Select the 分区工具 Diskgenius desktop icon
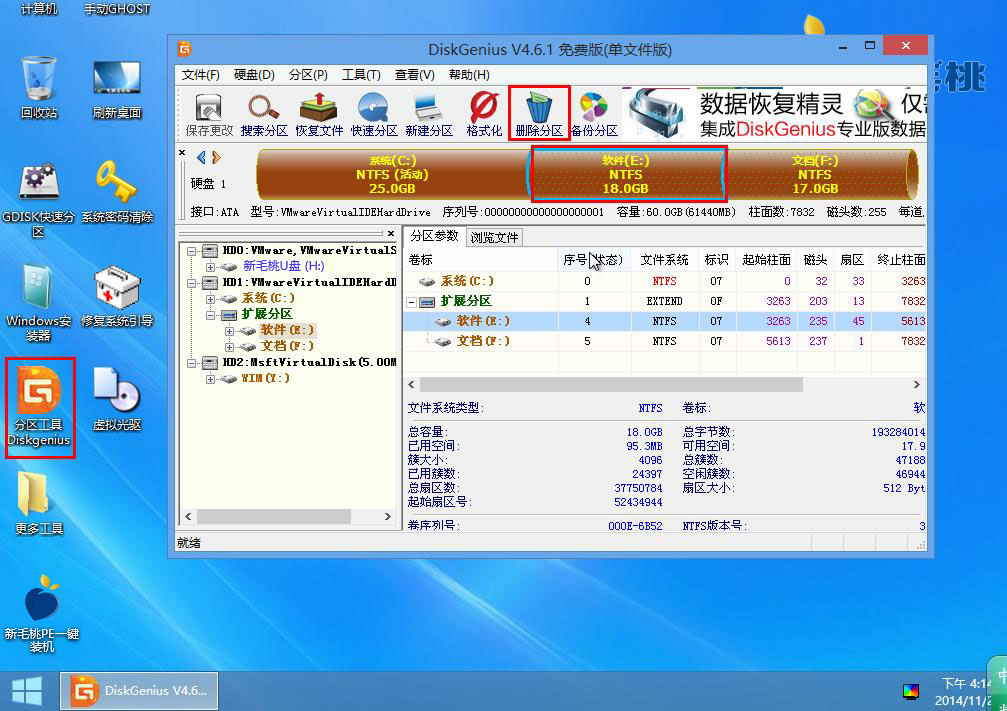 [40, 407]
